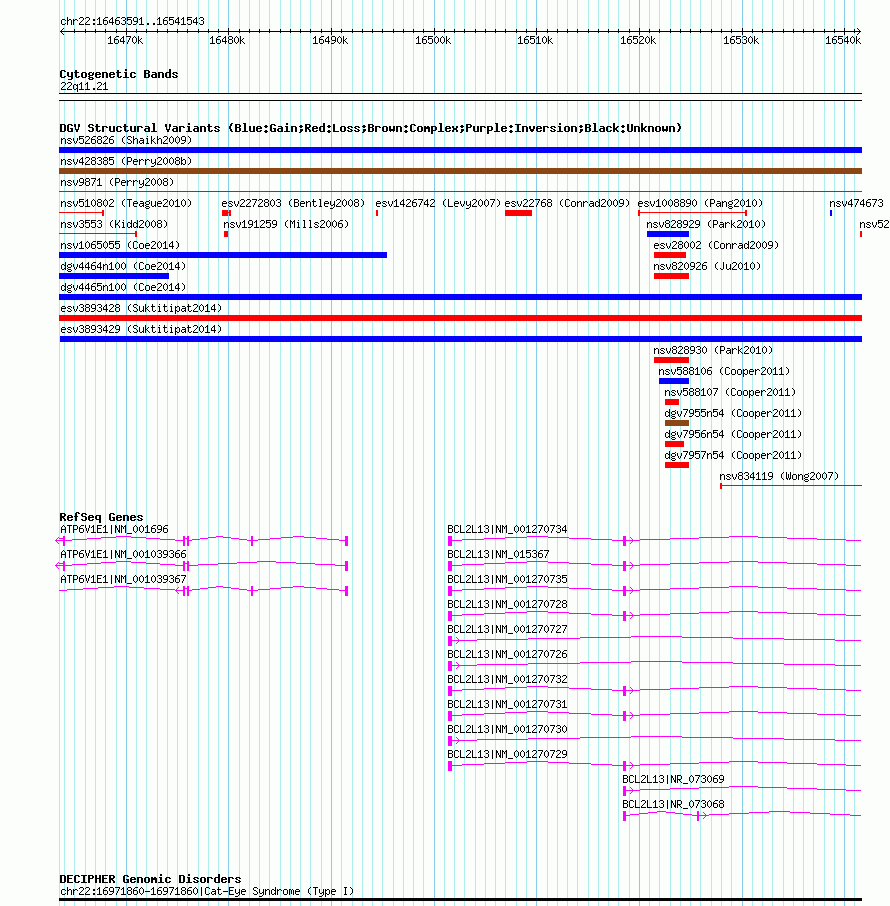Click the RefSeq Genes track title

click(x=101, y=517)
